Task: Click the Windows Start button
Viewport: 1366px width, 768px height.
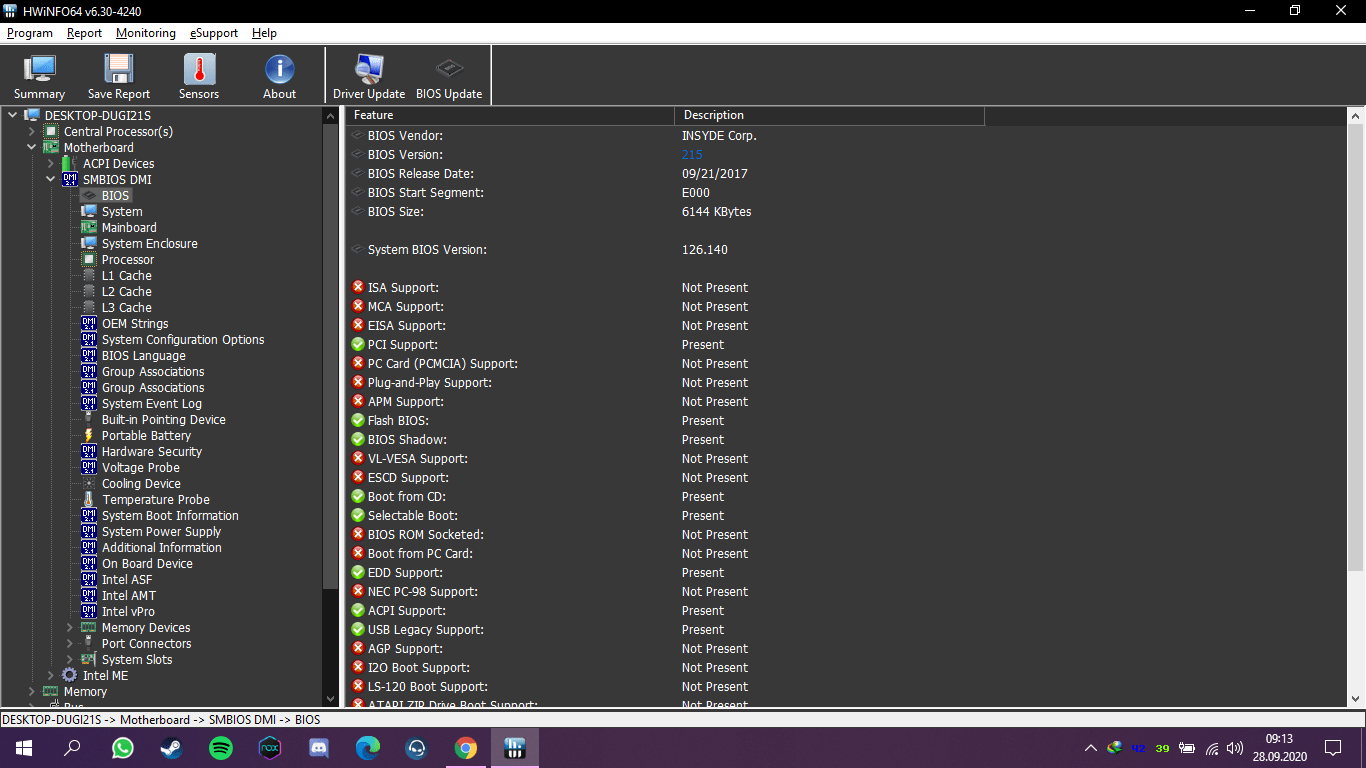Action: (24, 747)
